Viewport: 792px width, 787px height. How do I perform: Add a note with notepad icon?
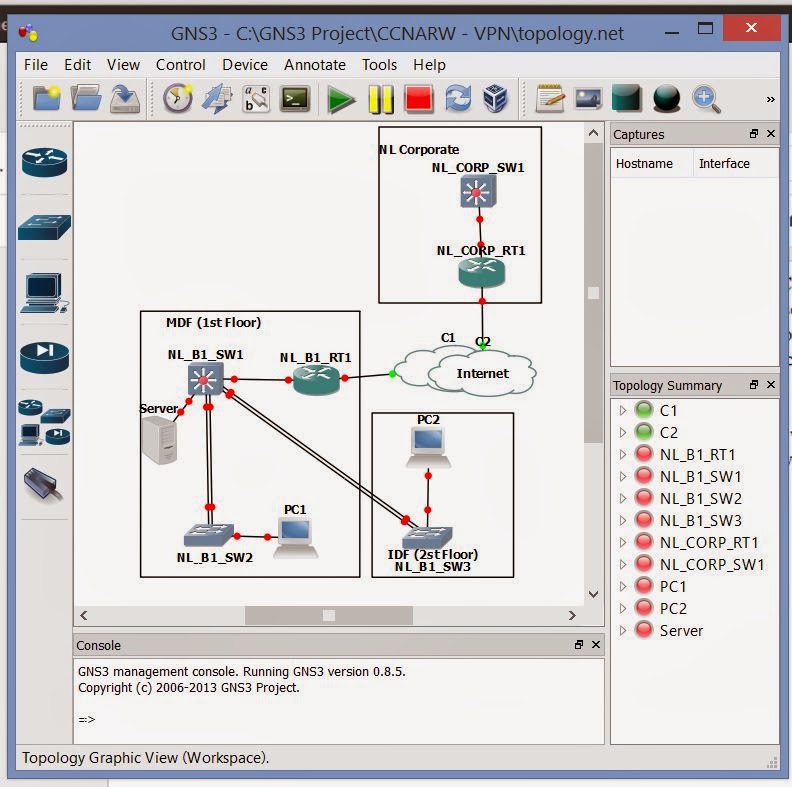click(550, 99)
